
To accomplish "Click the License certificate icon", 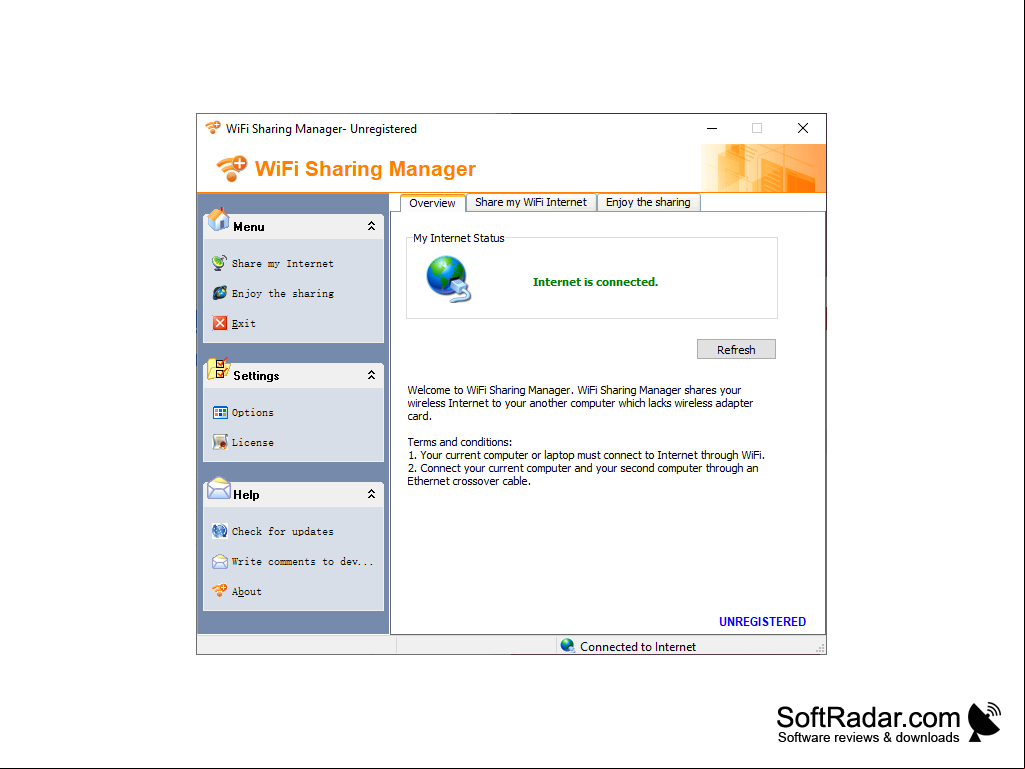I will [x=220, y=442].
